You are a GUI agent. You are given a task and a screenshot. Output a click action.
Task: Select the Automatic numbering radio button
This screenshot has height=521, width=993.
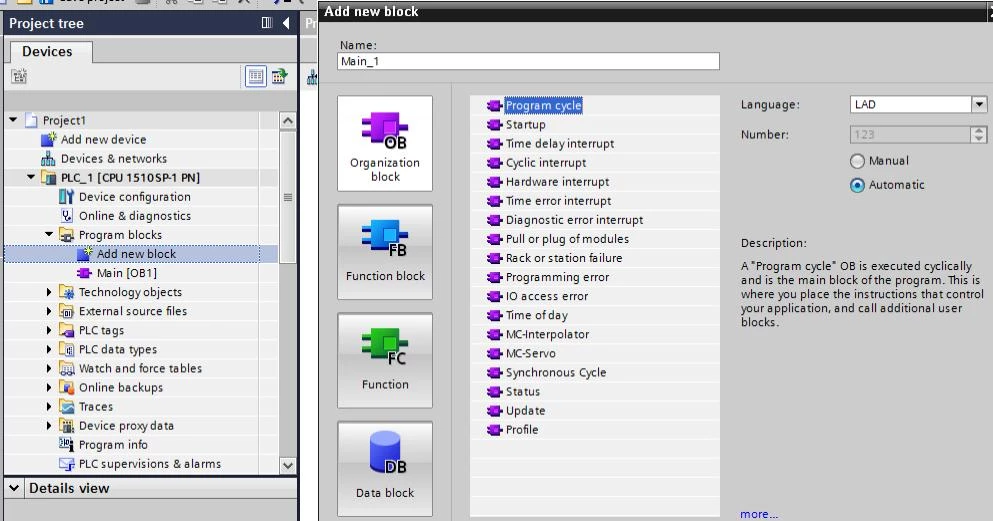pos(857,185)
